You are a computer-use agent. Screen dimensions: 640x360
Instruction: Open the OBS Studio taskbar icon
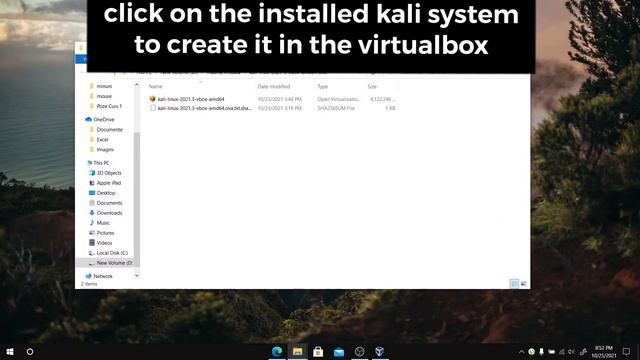coord(359,351)
